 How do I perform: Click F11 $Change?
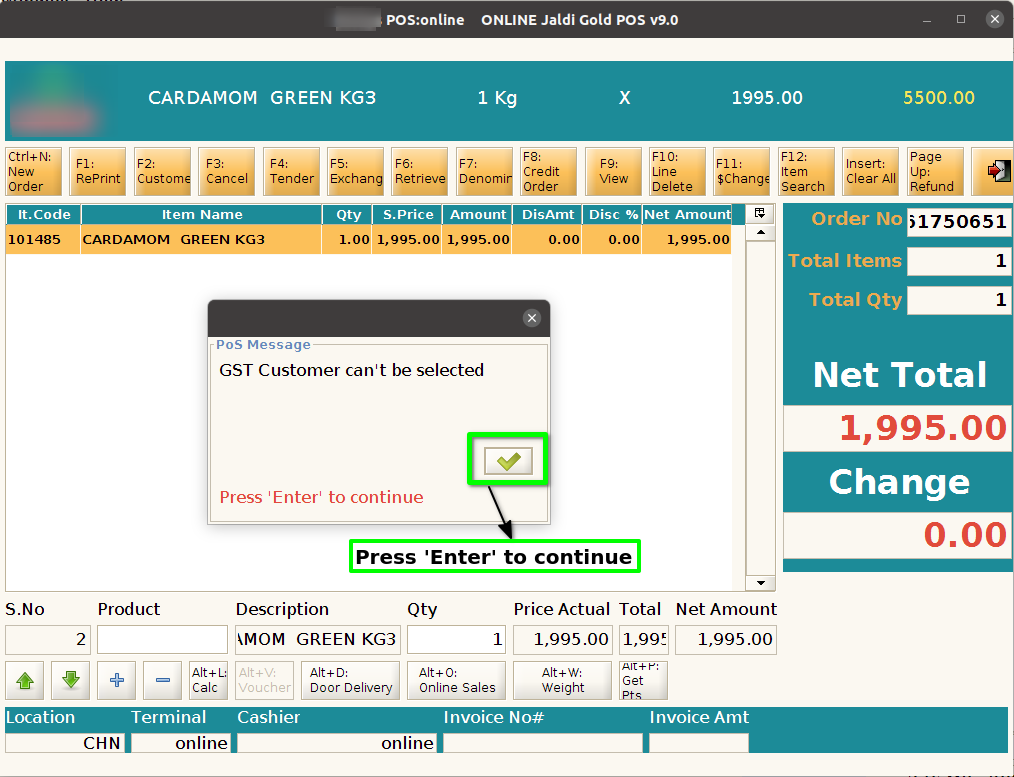pos(742,171)
